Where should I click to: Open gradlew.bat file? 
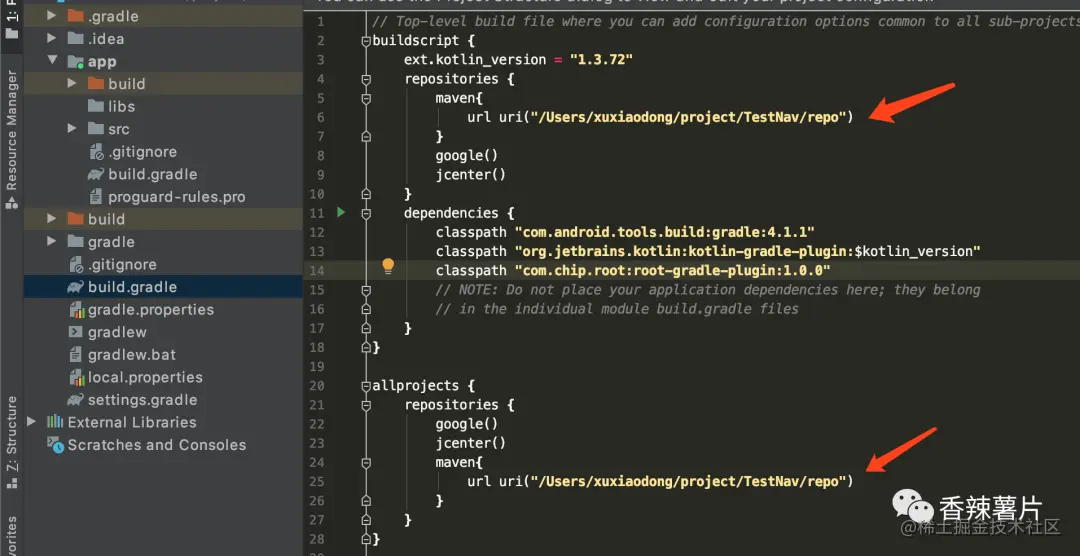tap(132, 355)
